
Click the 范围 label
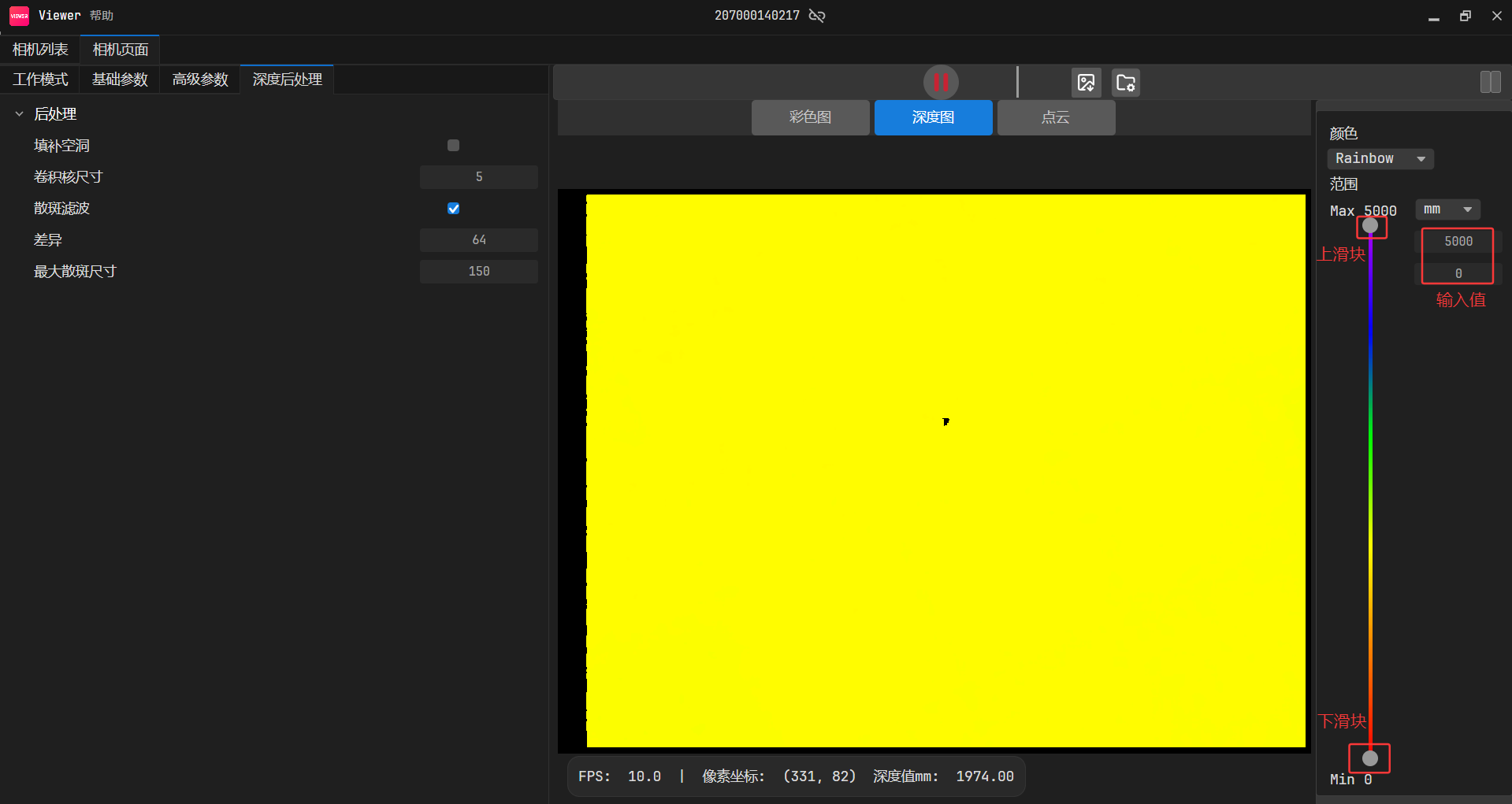tap(1343, 184)
